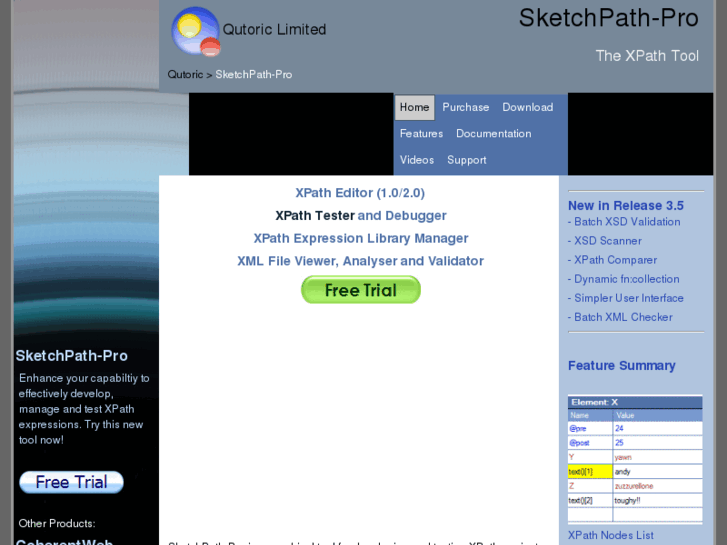Click the sidebar description paragraph text

point(83,409)
